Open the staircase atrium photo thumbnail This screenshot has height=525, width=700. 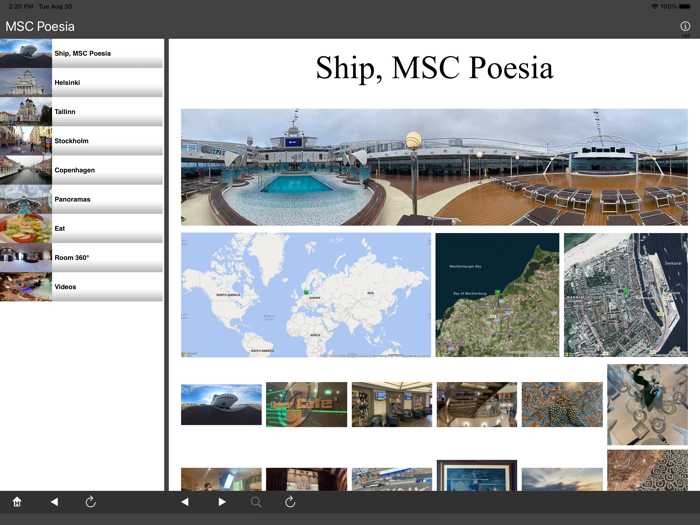[477, 404]
